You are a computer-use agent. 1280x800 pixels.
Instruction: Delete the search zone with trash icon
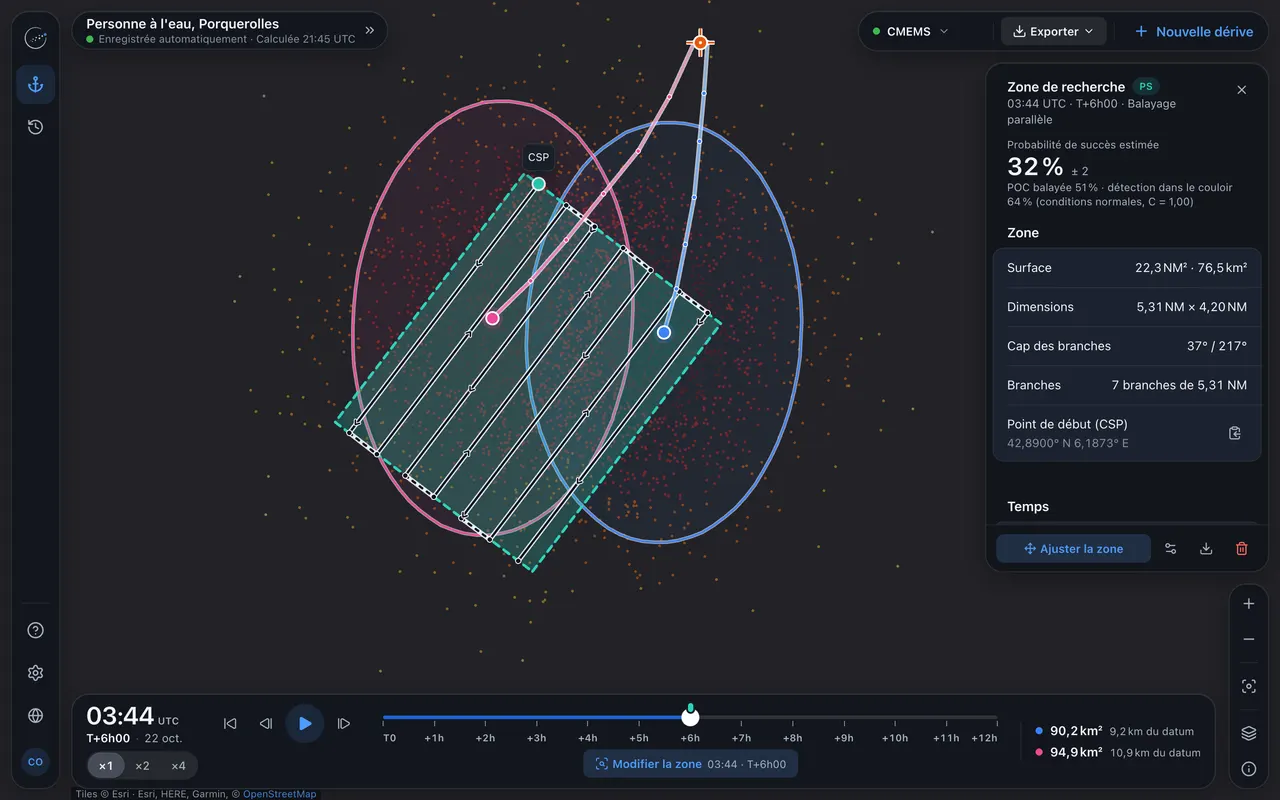(1242, 549)
